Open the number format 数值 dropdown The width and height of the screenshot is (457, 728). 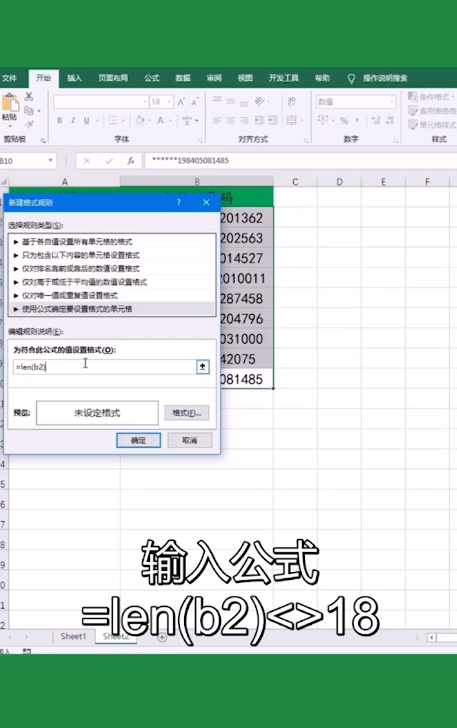tap(392, 102)
